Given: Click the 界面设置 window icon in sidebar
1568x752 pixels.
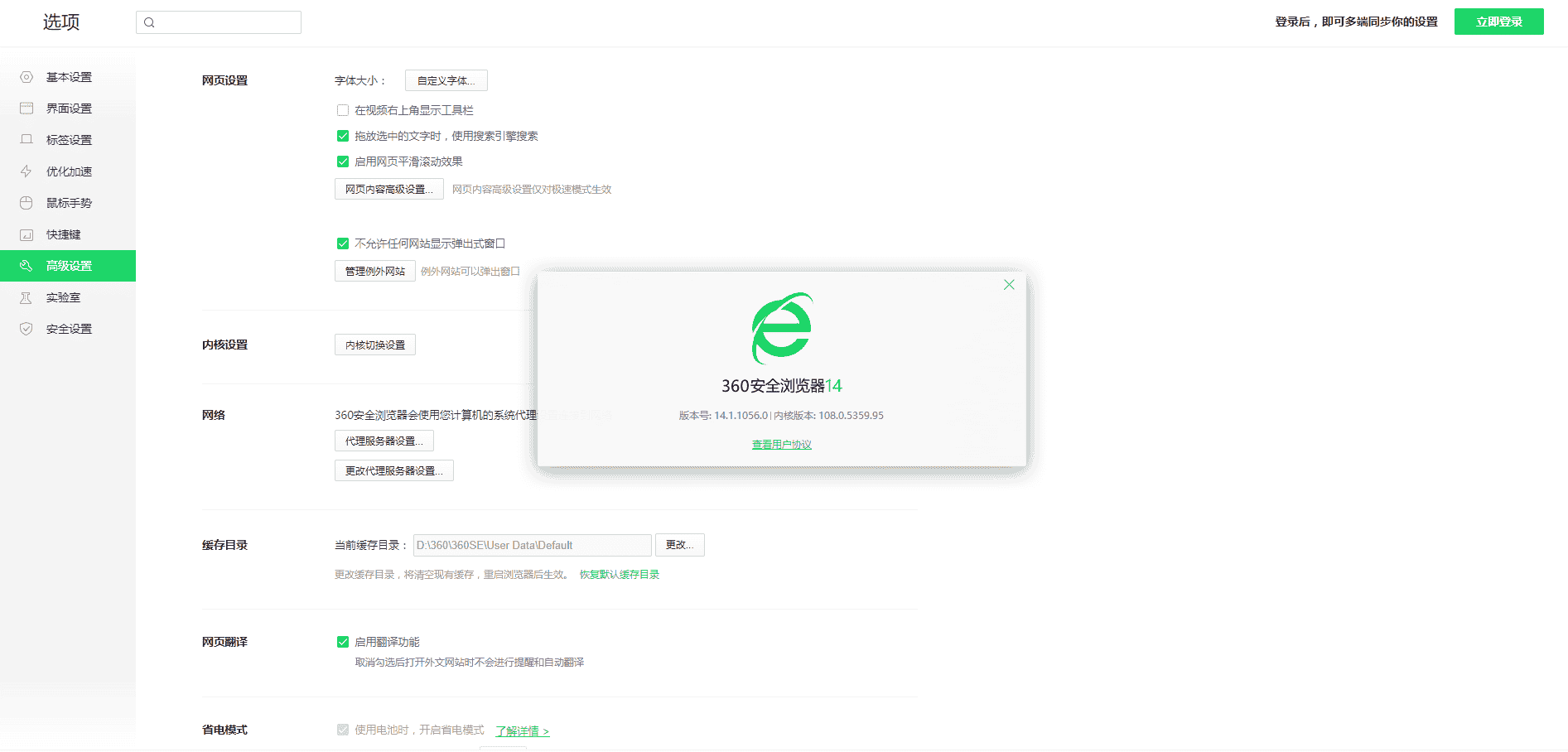Looking at the screenshot, I should (27, 108).
